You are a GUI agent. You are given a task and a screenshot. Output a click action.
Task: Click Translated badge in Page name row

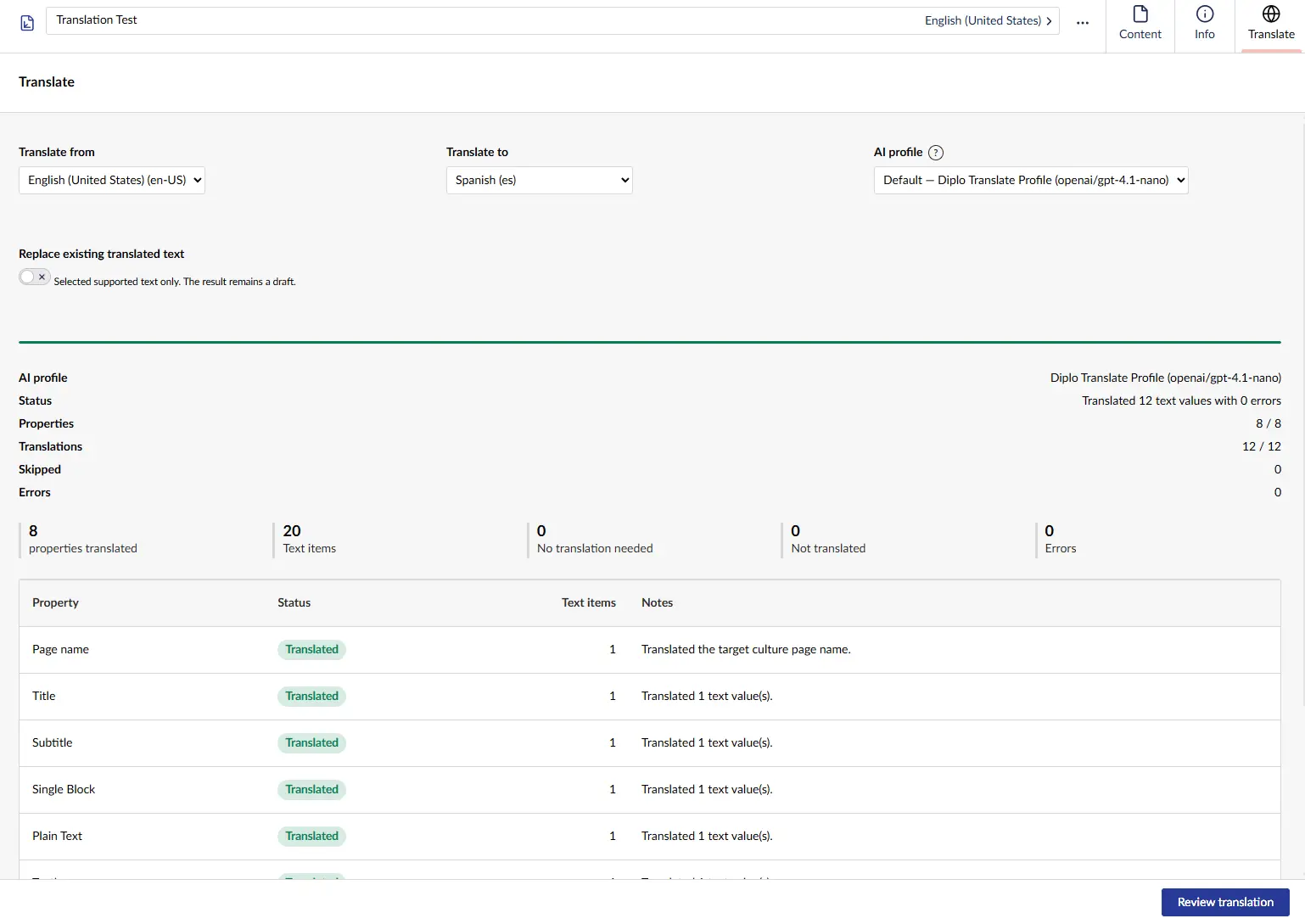tap(311, 650)
